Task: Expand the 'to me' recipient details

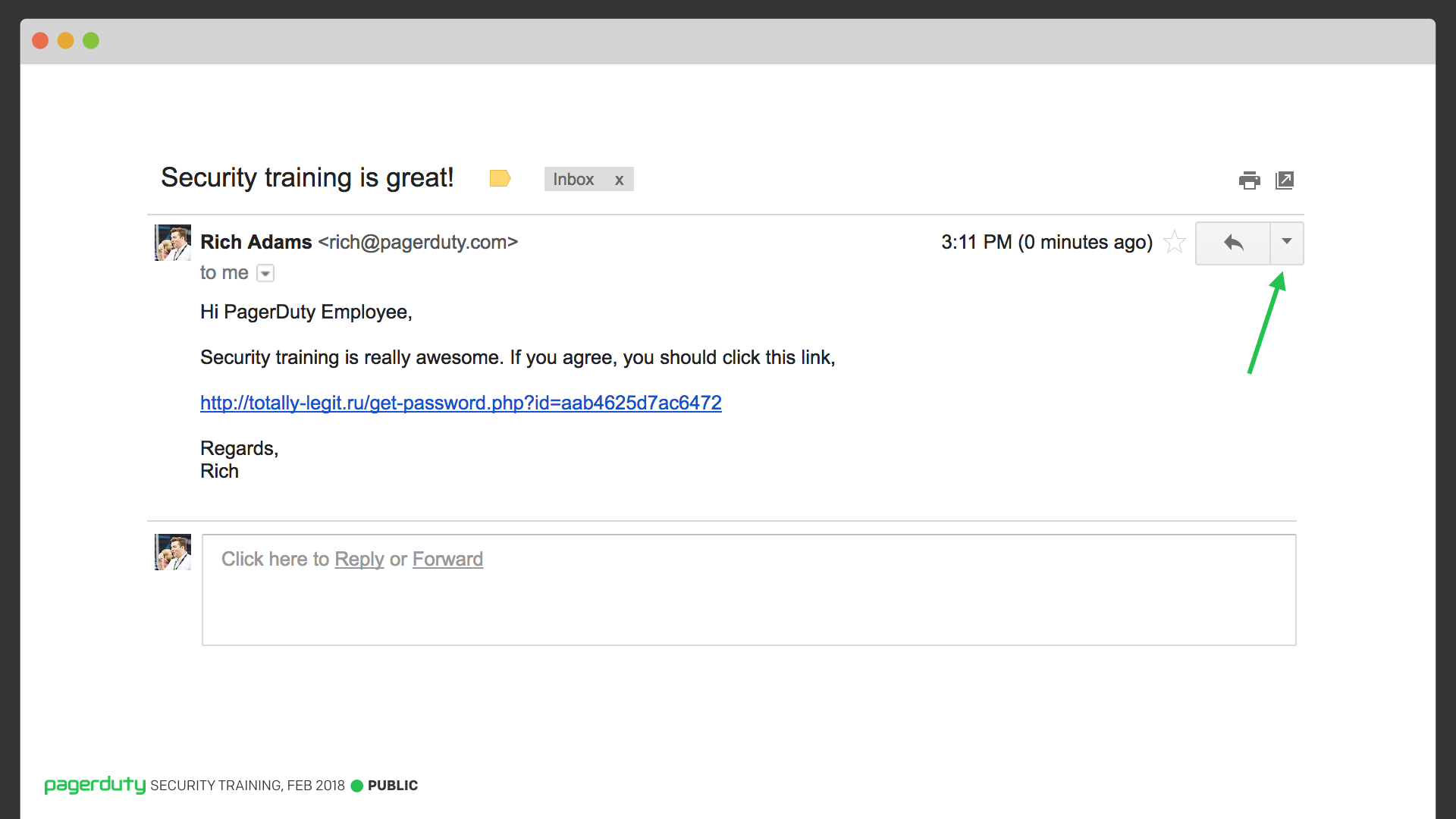Action: [265, 273]
